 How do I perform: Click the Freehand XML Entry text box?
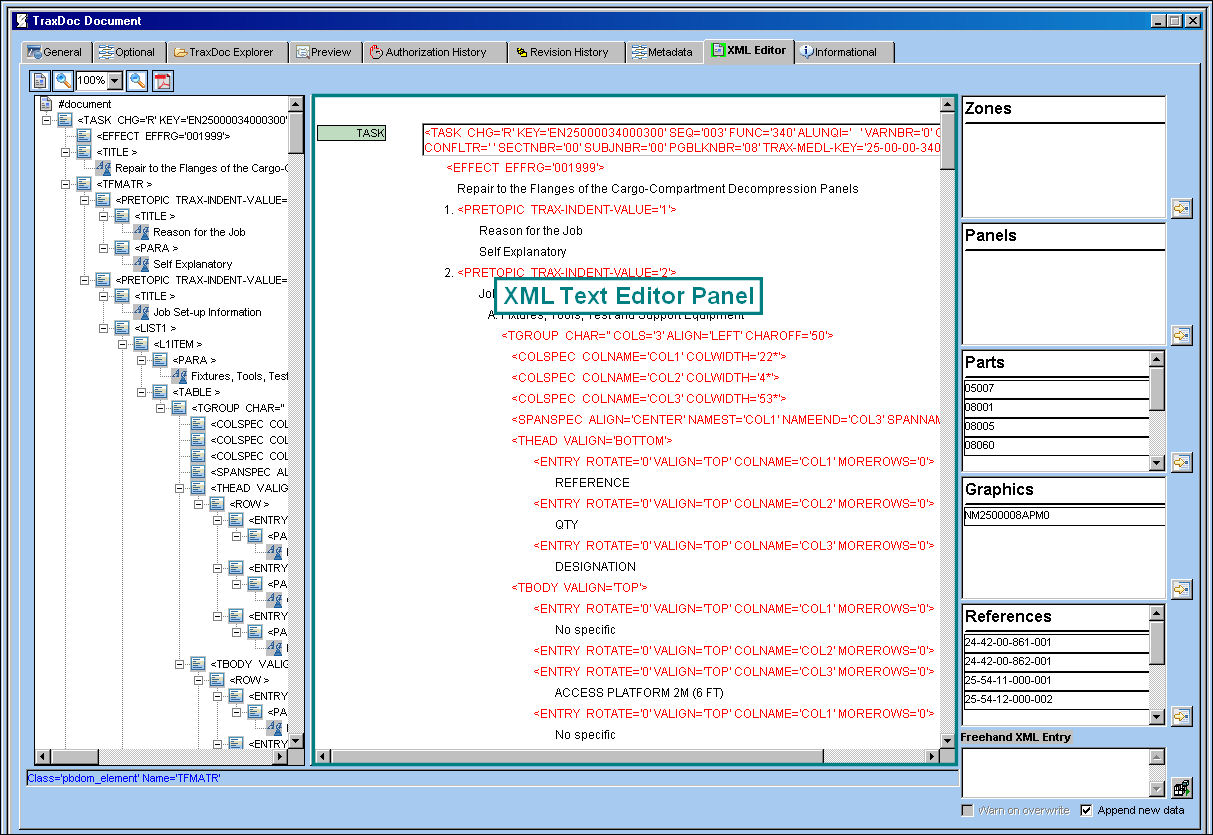coord(1055,773)
